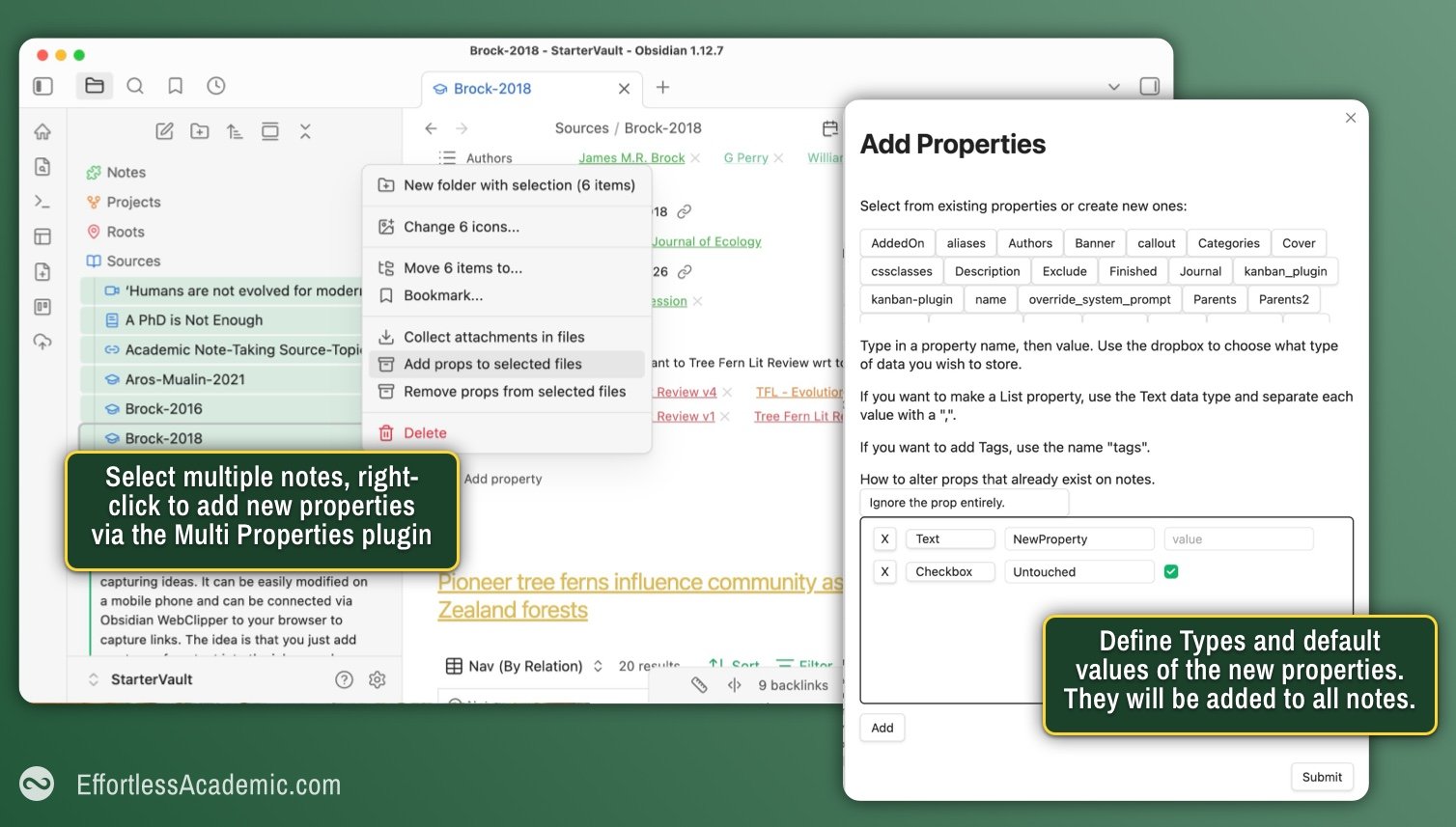Create a new folder in file explorer toolbar
Image resolution: width=1456 pixels, height=827 pixels.
tap(200, 131)
